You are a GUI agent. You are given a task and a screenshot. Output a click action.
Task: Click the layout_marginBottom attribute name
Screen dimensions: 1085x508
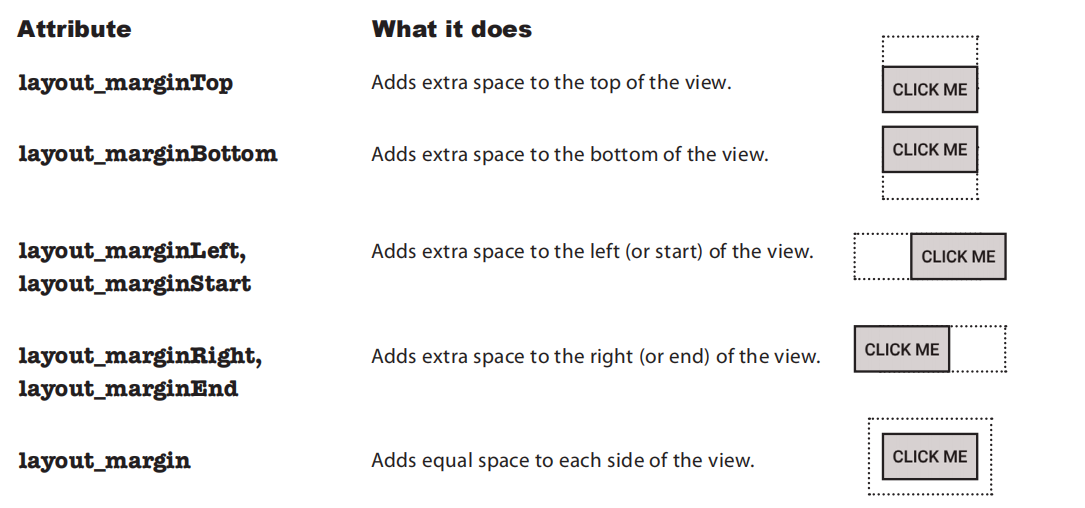coord(147,154)
